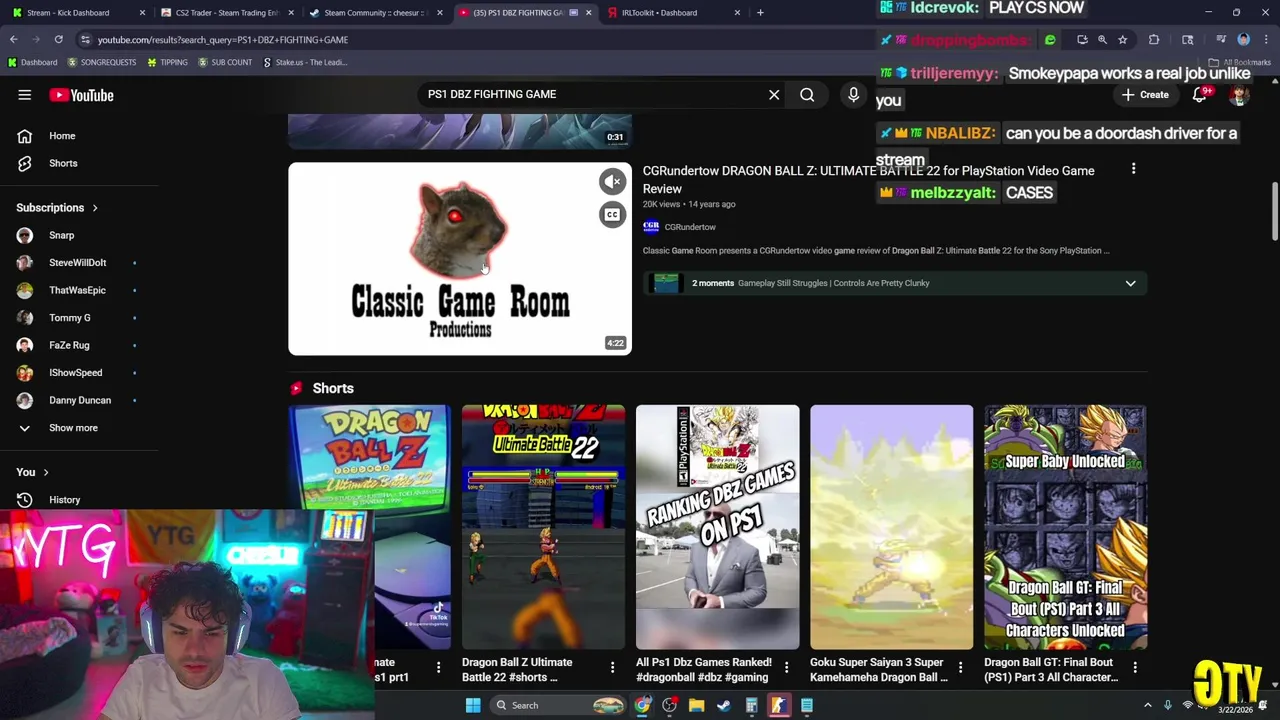The width and height of the screenshot is (1280, 720).
Task: Open the CGRundertow channel link
Action: coord(690,227)
